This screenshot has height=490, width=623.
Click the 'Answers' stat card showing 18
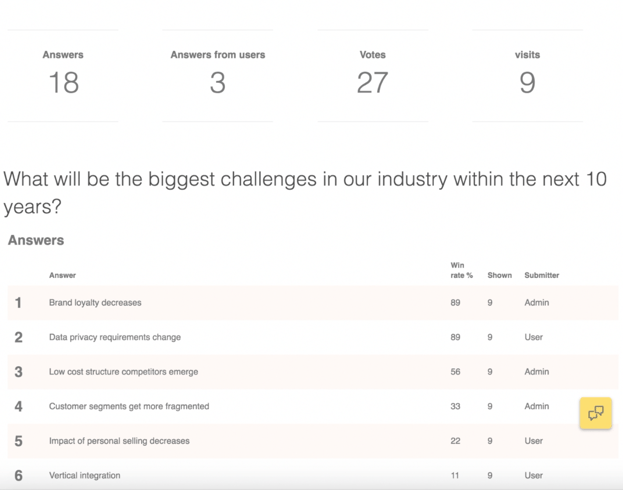[x=63, y=76]
